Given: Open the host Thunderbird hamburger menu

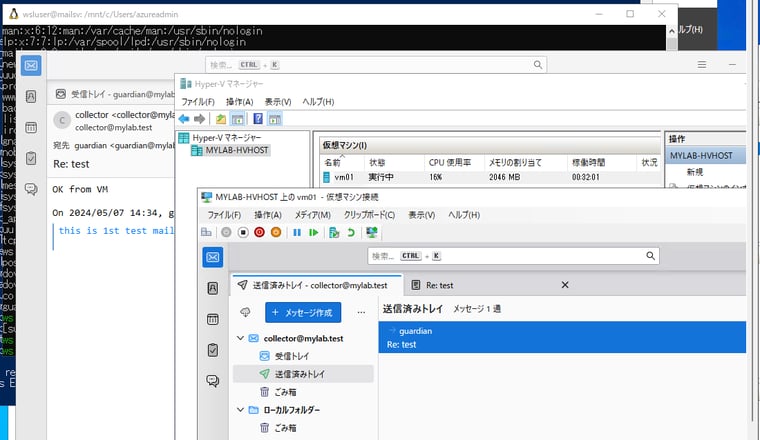Looking at the screenshot, I should pyautogui.click(x=702, y=64).
